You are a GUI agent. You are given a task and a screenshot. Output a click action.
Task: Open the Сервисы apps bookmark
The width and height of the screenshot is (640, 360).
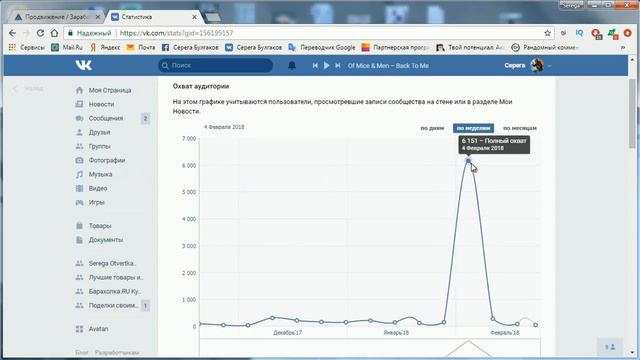tap(27, 47)
